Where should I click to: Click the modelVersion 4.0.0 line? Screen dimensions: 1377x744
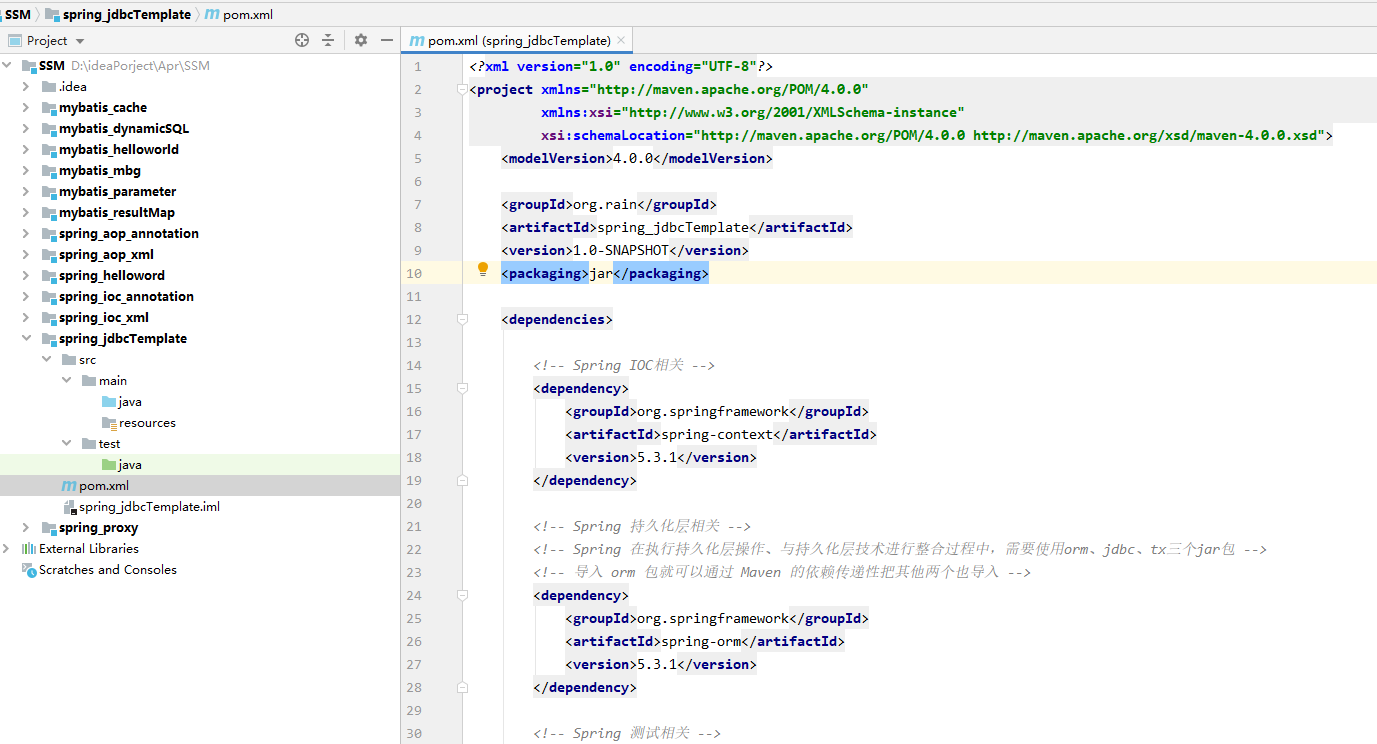(637, 158)
